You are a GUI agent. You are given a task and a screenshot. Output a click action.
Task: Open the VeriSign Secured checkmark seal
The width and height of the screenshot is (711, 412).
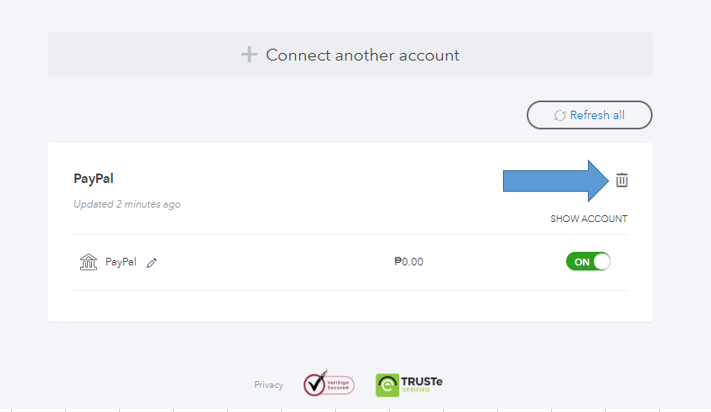(315, 384)
